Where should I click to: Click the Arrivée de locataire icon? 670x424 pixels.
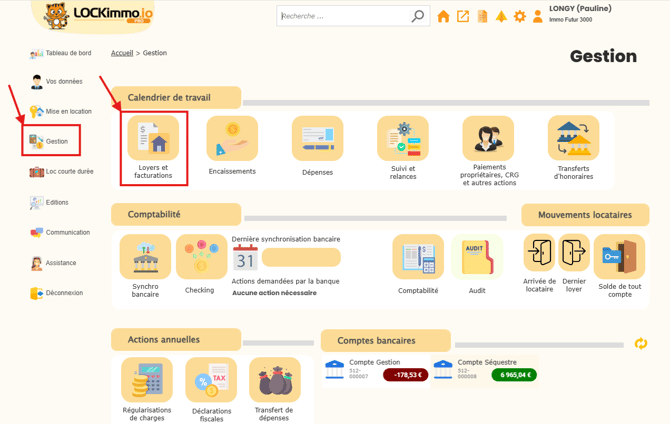click(x=539, y=253)
